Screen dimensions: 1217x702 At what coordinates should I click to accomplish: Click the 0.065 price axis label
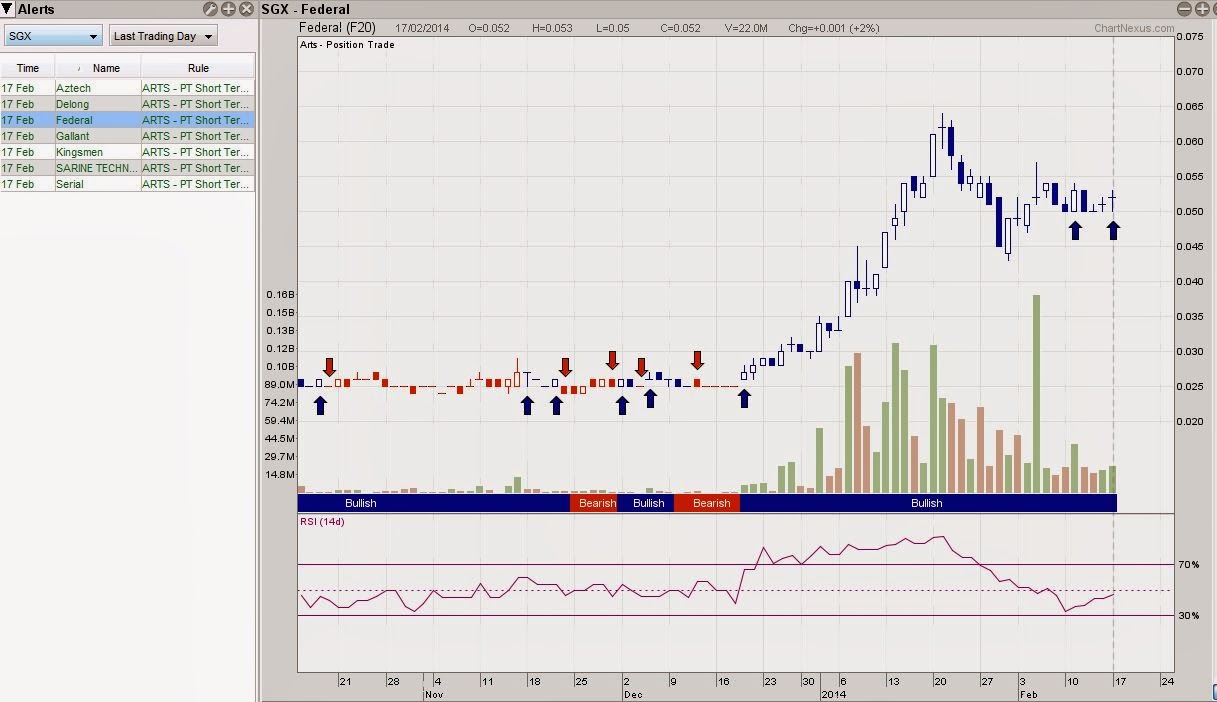[x=1190, y=106]
